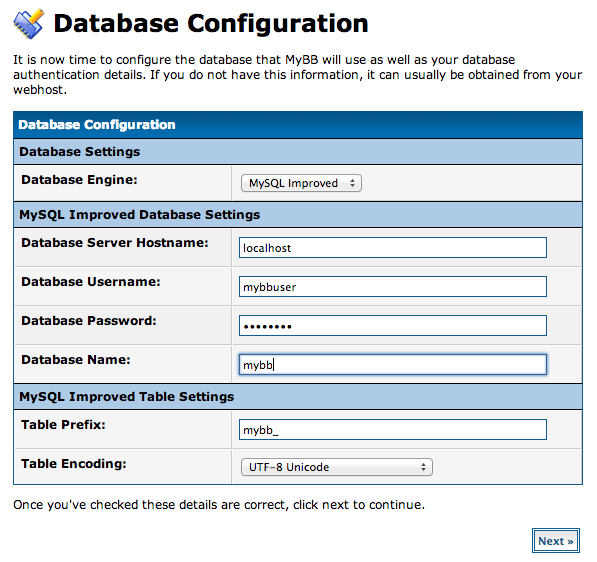Click the 'Database Engine:' label
This screenshot has width=597, height=562.
tap(79, 180)
